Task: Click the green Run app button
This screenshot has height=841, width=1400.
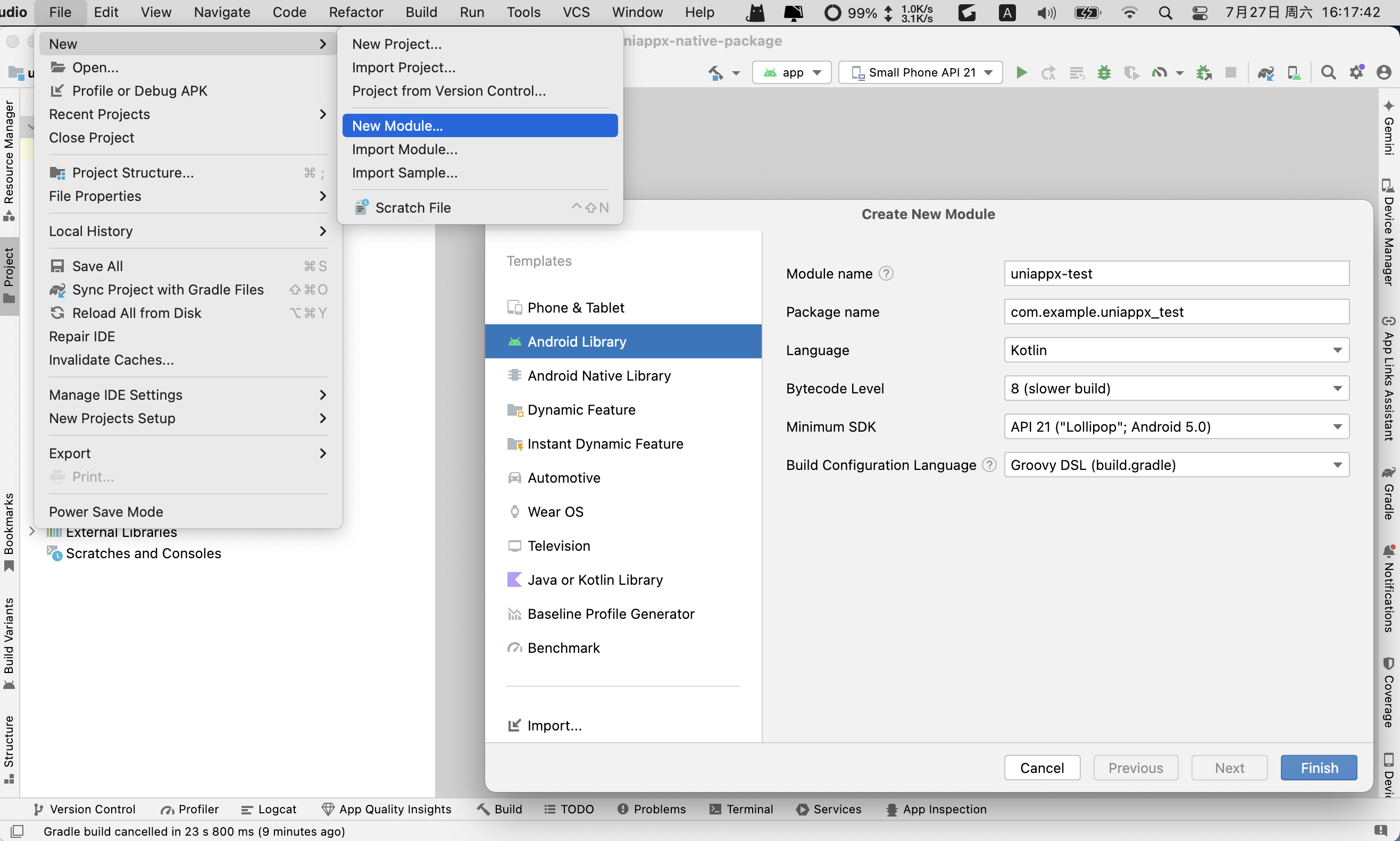Action: coord(1021,72)
